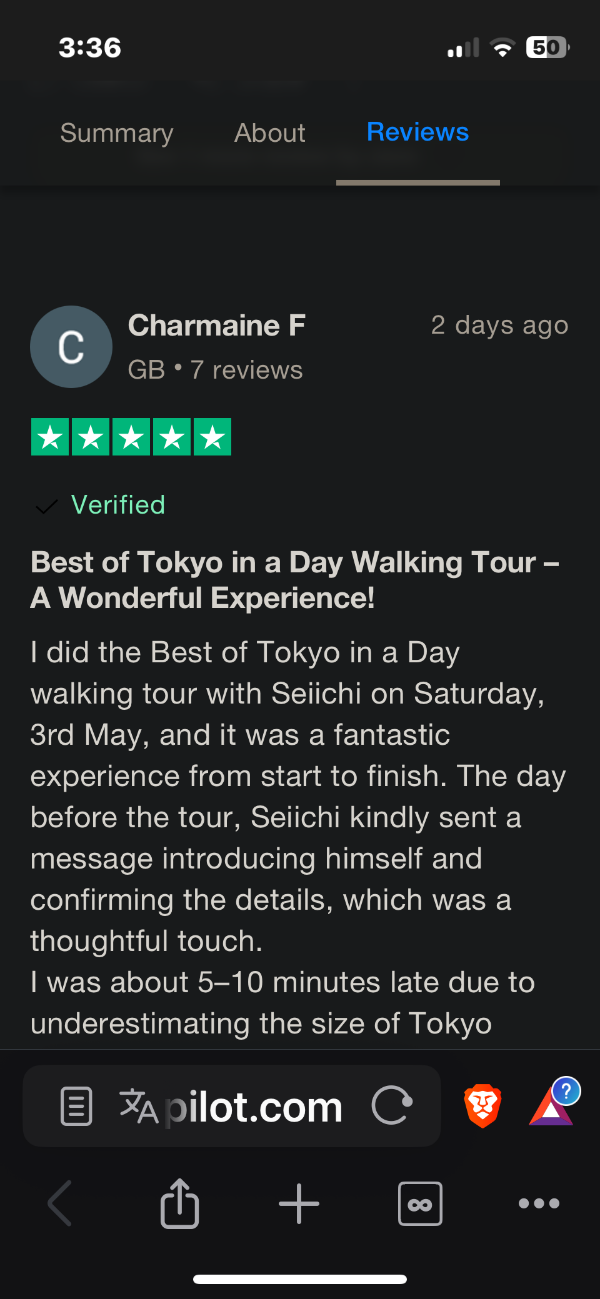The height and width of the screenshot is (1299, 600).
Task: Tap the share icon
Action: [x=180, y=1203]
